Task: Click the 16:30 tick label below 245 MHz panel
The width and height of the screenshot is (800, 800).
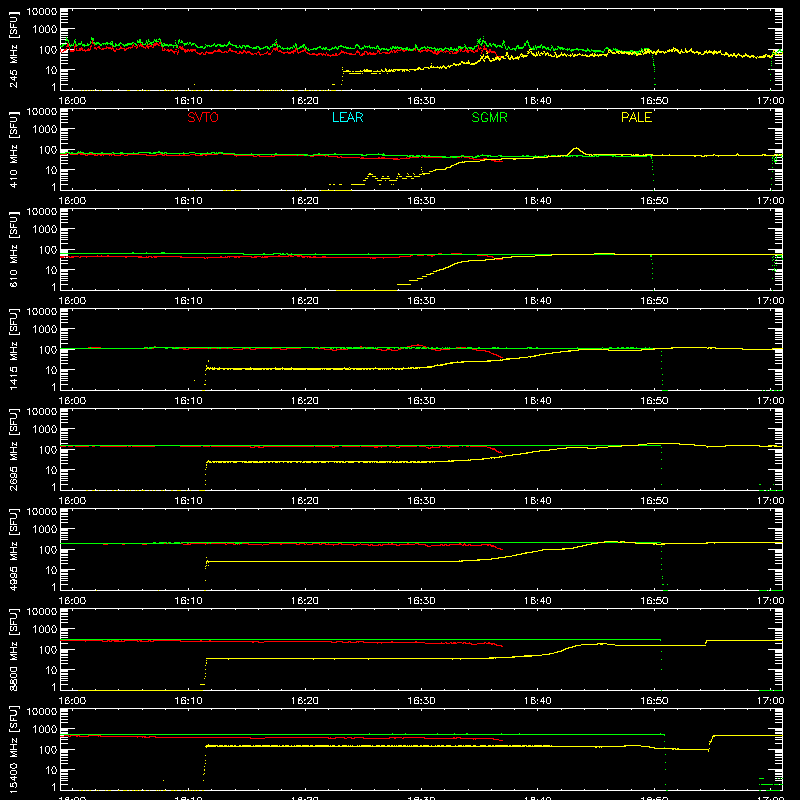Action: (421, 101)
